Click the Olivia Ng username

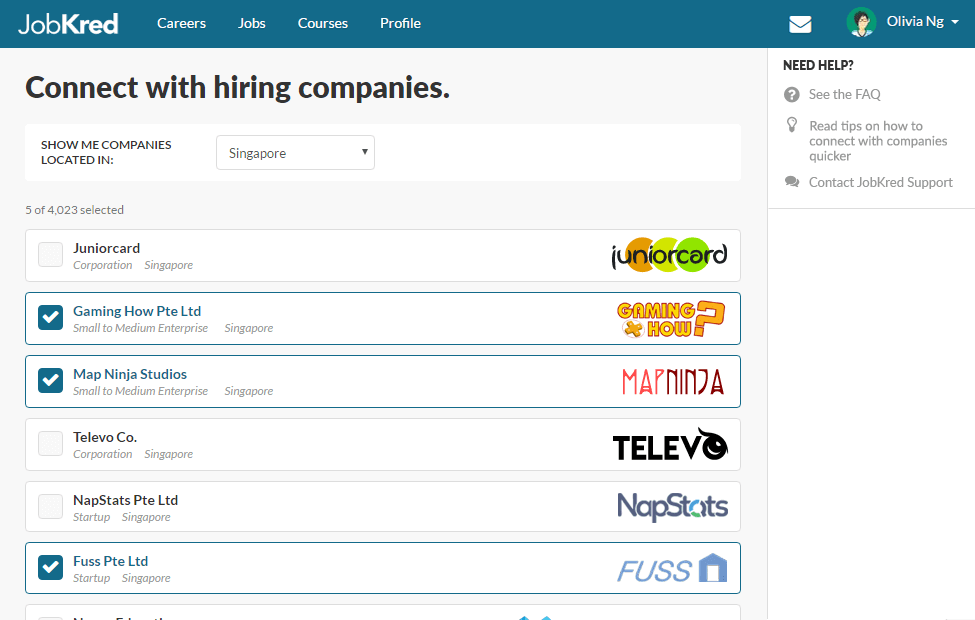coord(915,21)
